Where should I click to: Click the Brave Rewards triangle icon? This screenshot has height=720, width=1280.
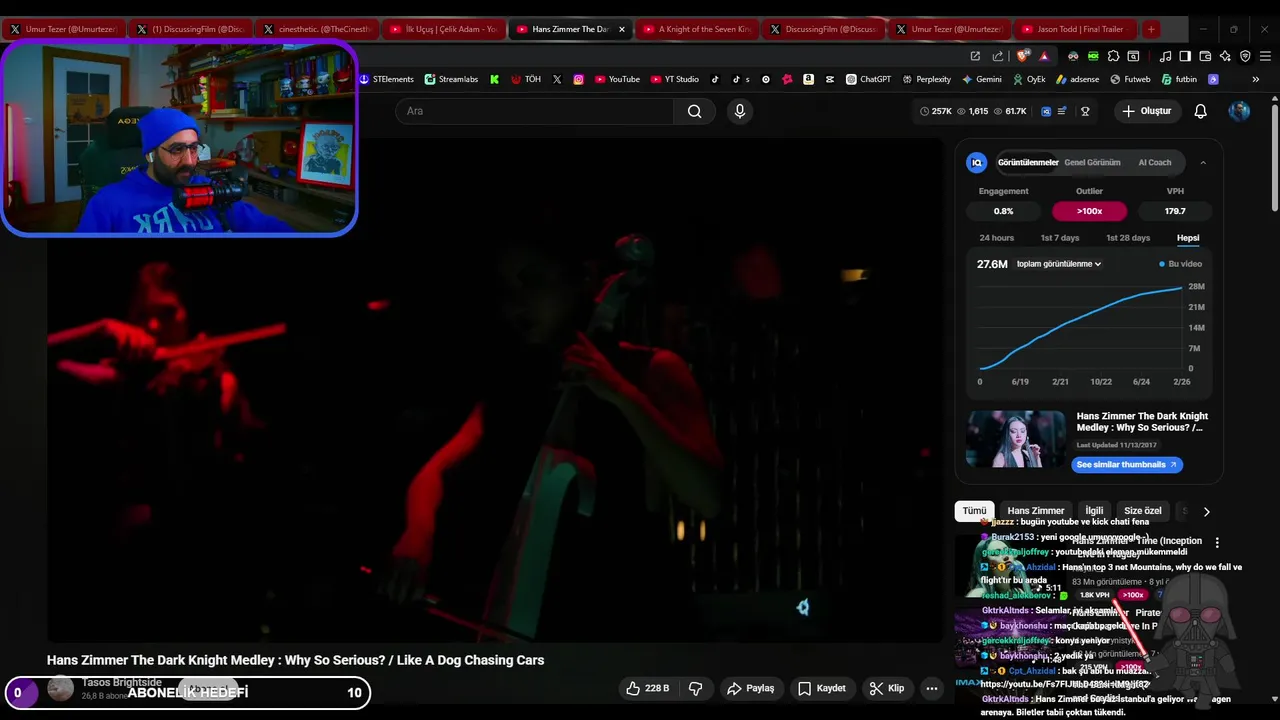tap(1044, 56)
